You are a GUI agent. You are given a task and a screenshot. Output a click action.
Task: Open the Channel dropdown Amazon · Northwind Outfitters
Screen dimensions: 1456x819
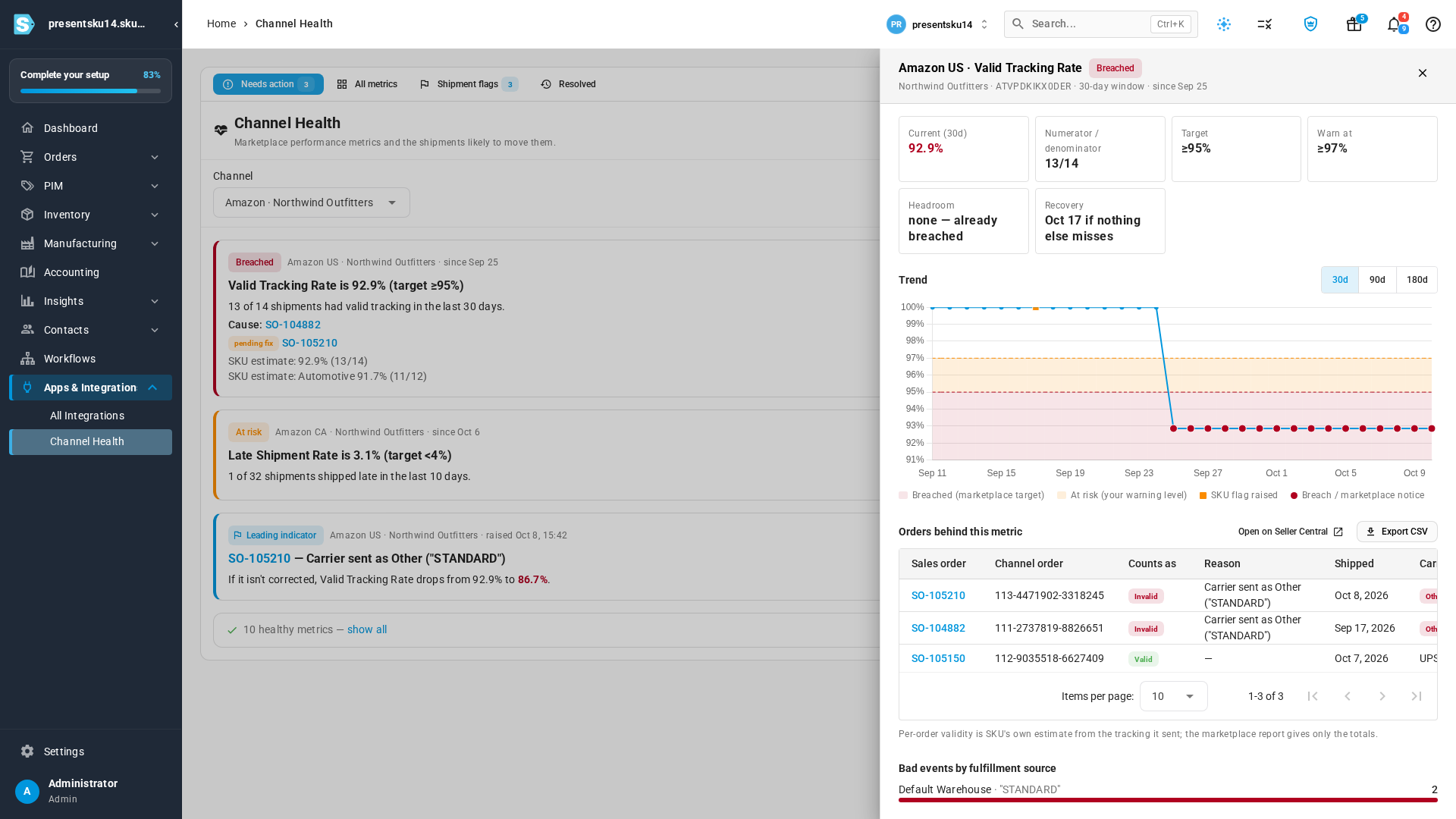point(311,202)
